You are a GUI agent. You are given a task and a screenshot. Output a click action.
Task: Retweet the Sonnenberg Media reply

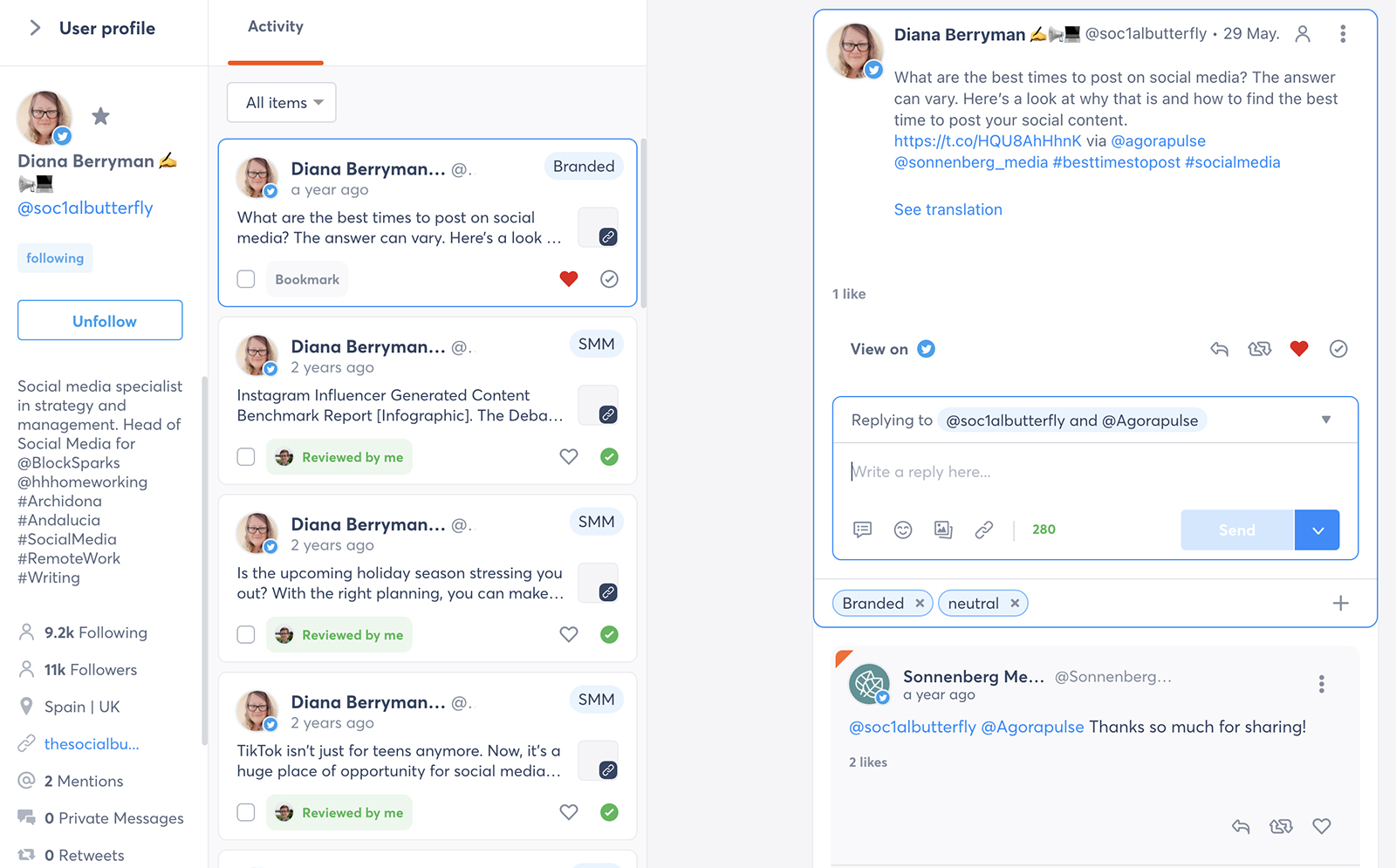(x=1281, y=826)
